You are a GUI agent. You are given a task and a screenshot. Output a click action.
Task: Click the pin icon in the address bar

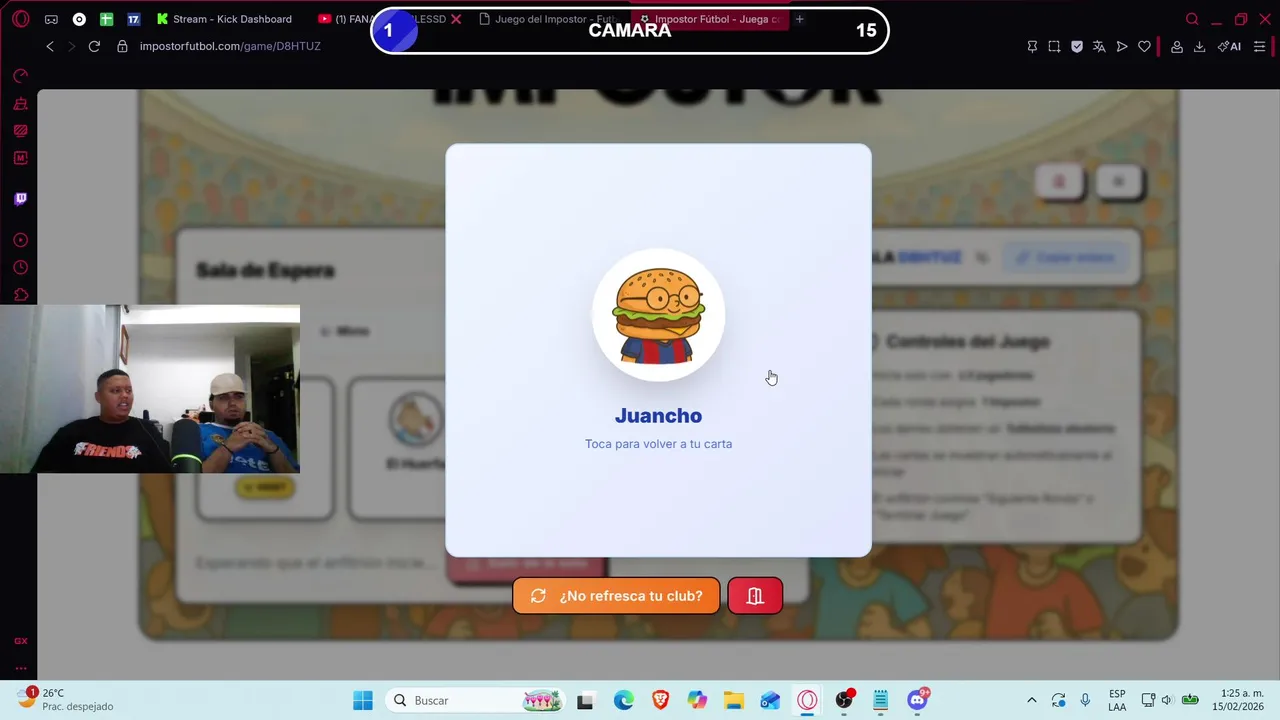click(x=1032, y=46)
